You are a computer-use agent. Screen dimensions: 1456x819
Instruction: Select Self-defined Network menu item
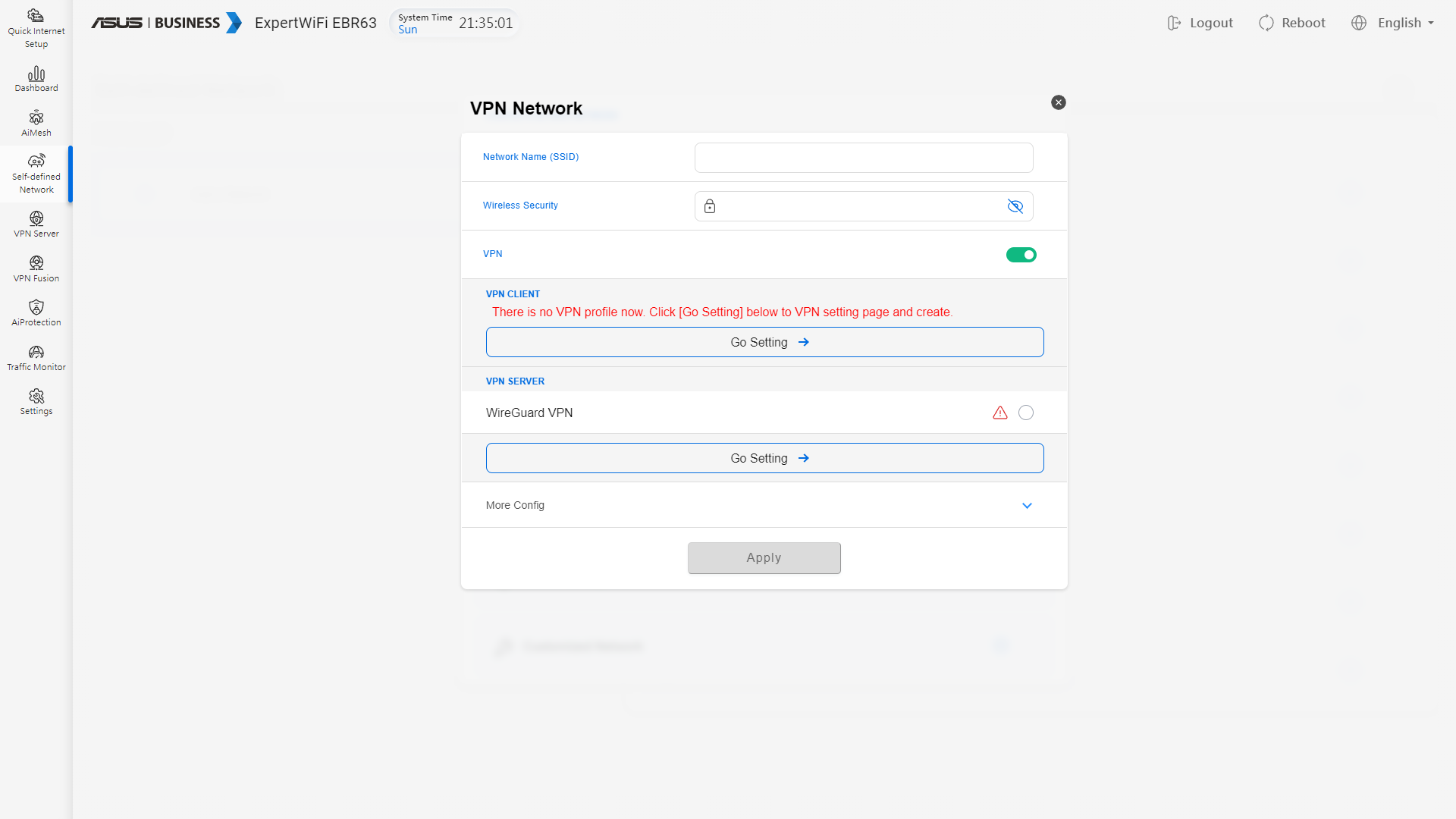pos(36,174)
